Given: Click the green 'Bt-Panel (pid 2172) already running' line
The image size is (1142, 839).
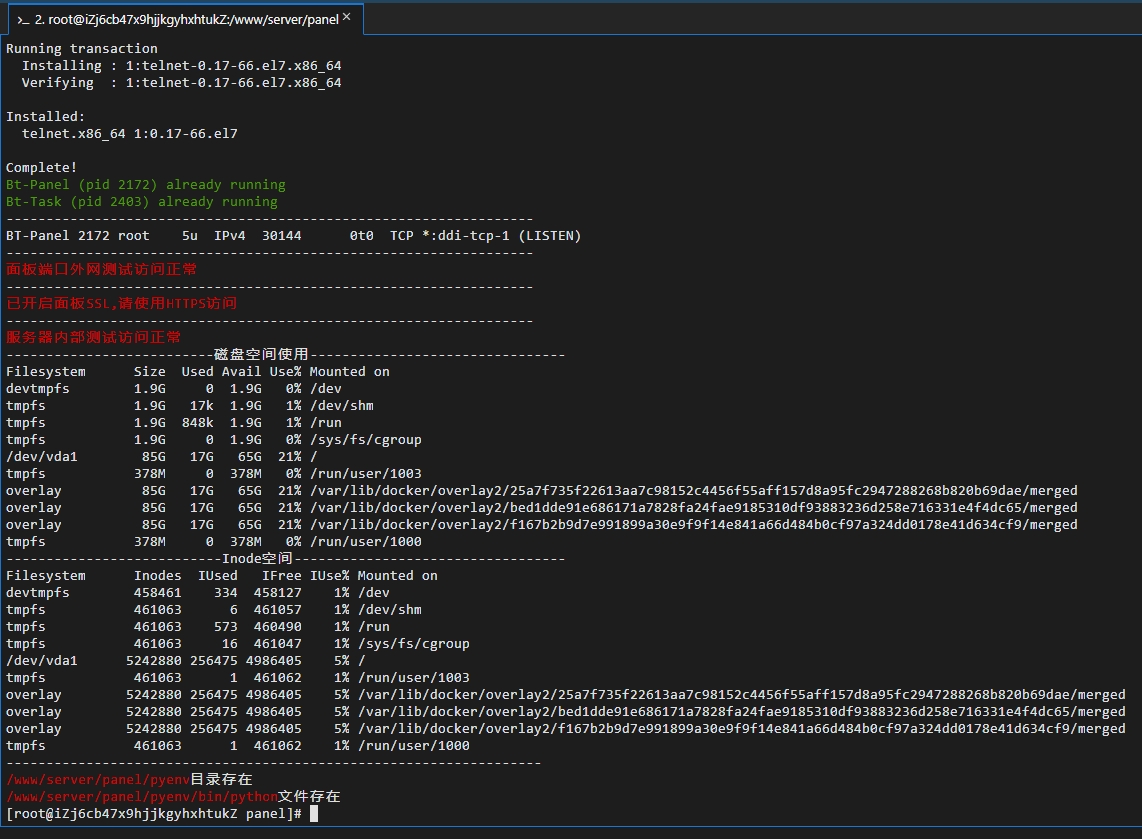Looking at the screenshot, I should tap(146, 184).
